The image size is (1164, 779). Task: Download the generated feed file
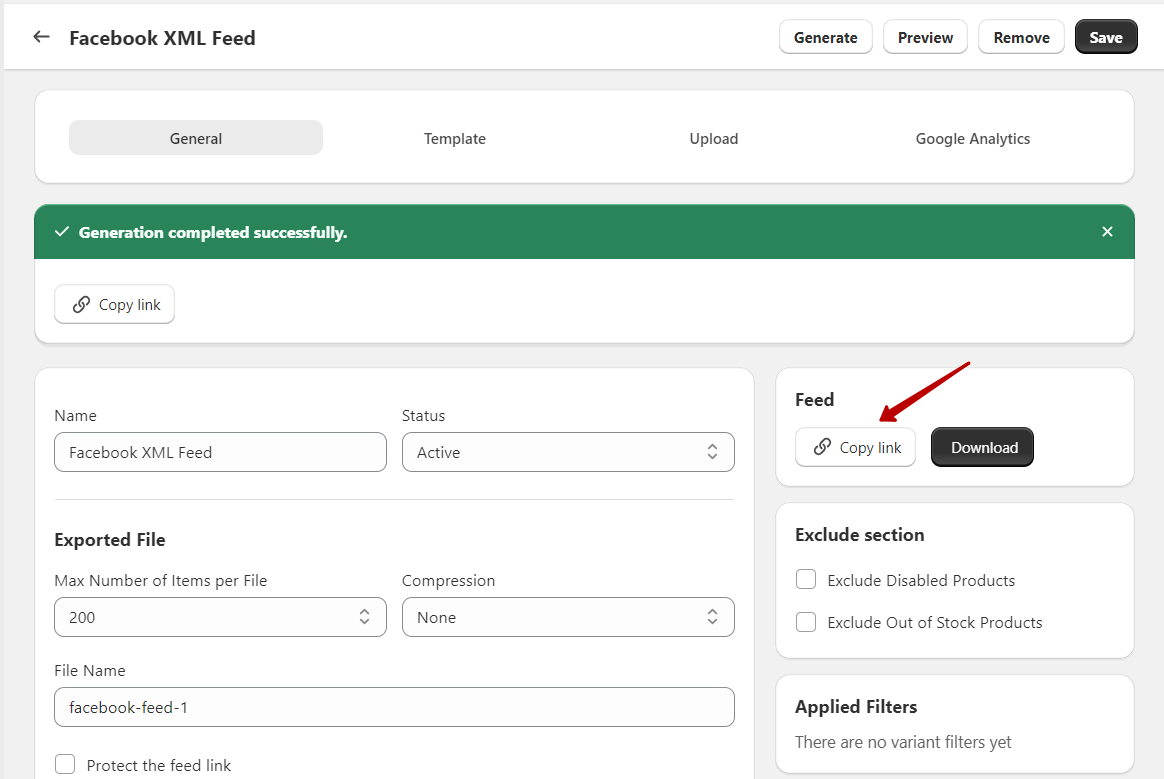tap(982, 447)
